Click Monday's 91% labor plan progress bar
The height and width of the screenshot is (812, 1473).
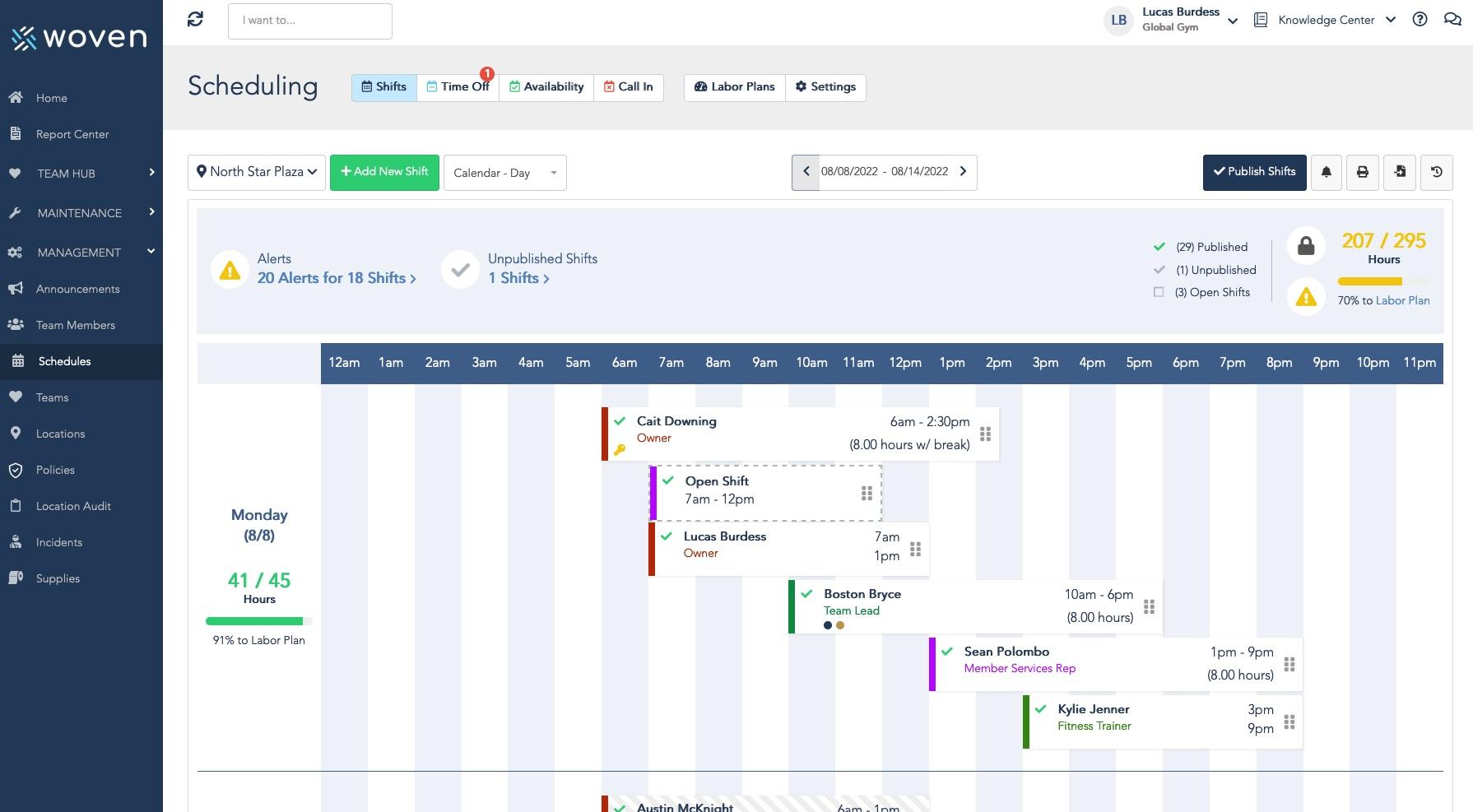click(x=259, y=621)
